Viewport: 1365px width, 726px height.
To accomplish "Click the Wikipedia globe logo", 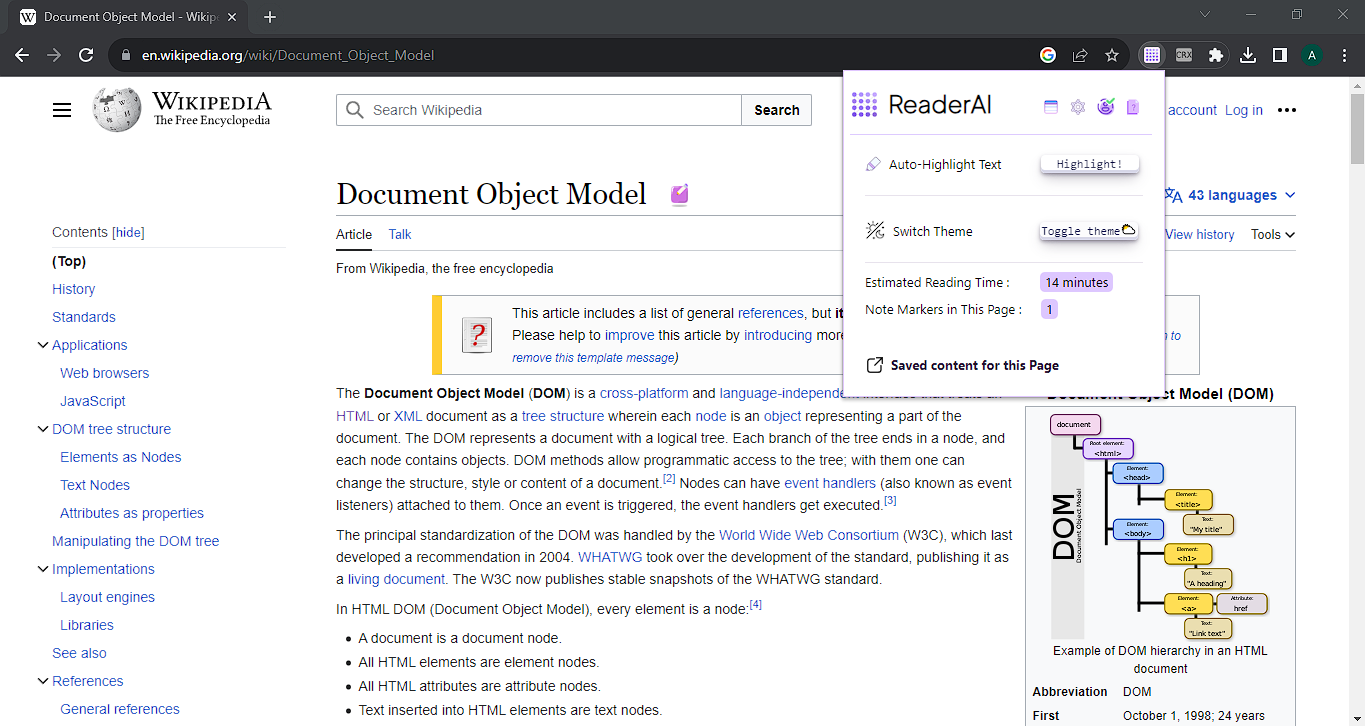I will [117, 110].
